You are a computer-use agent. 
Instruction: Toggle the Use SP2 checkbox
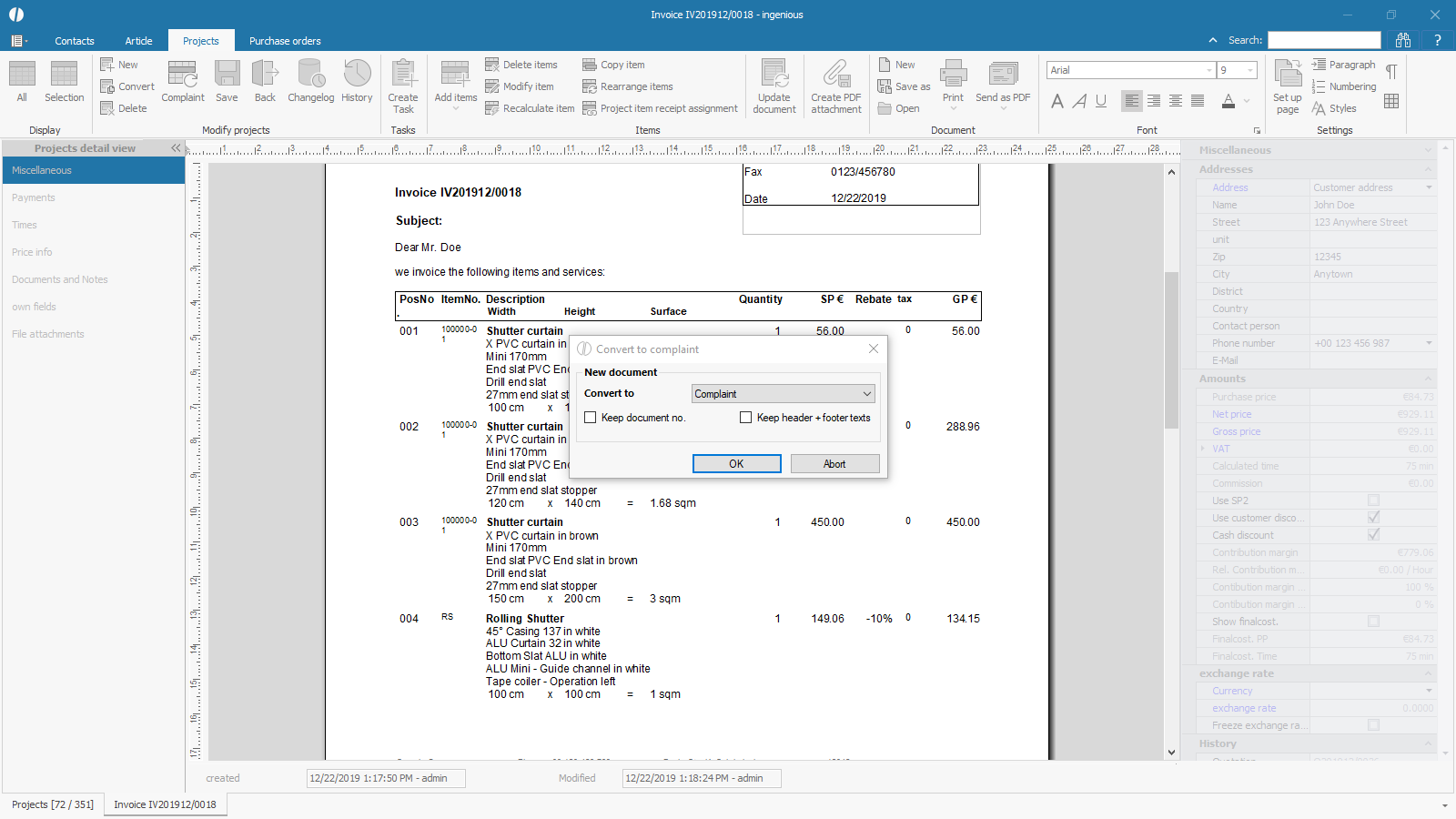1373,500
